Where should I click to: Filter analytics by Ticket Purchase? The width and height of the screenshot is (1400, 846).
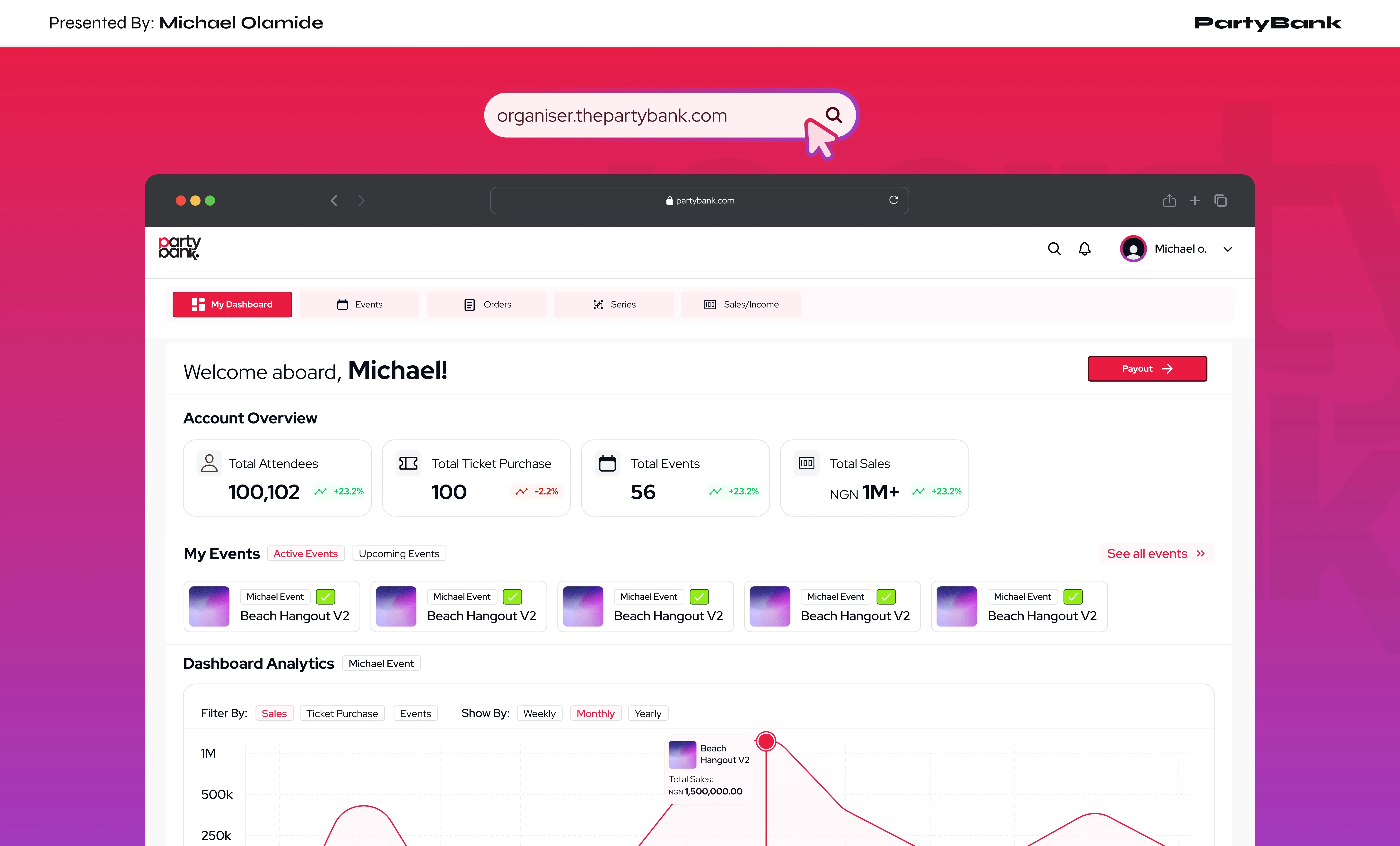[342, 714]
